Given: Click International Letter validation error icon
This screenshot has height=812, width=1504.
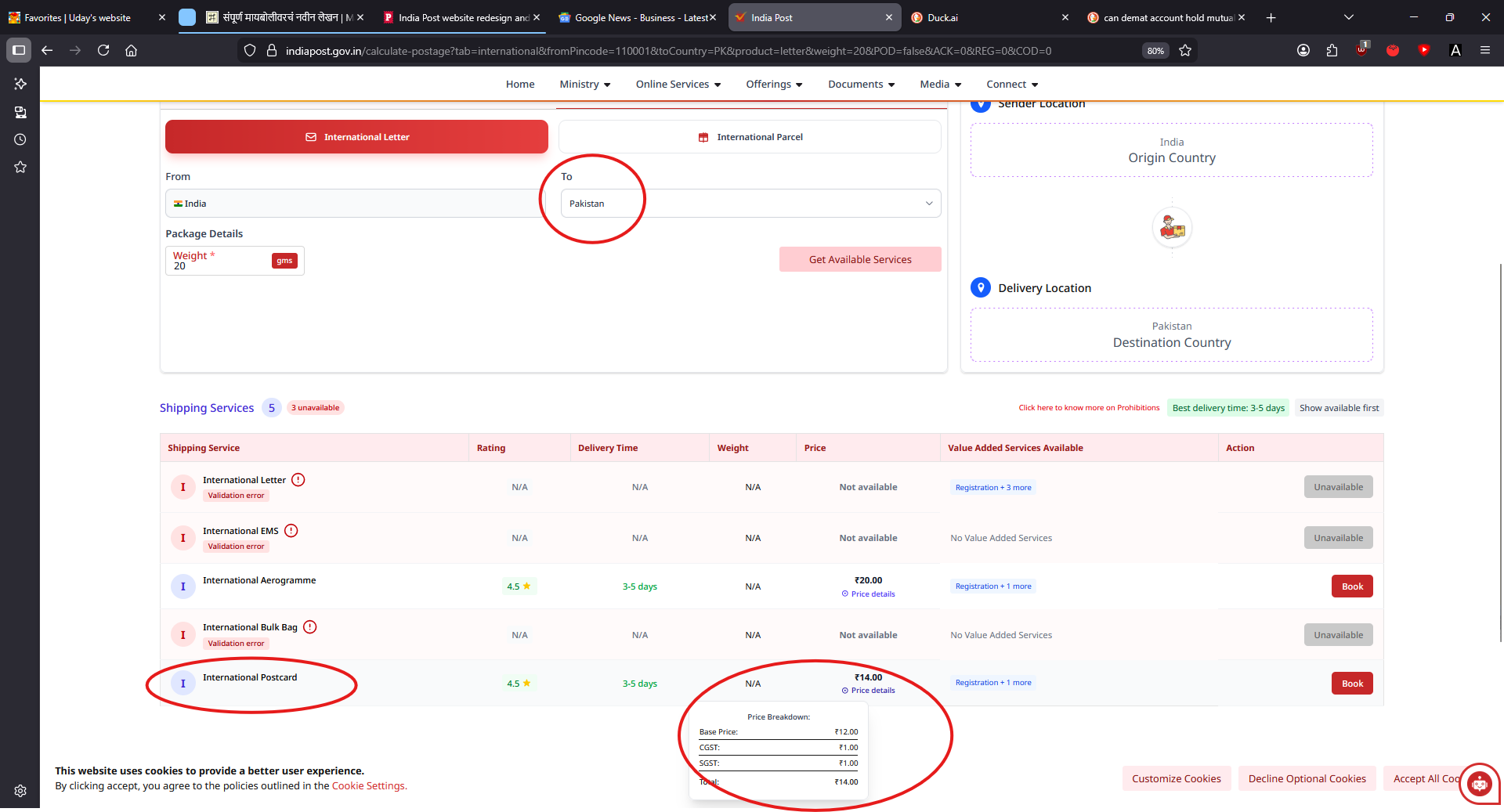Looking at the screenshot, I should click(298, 480).
